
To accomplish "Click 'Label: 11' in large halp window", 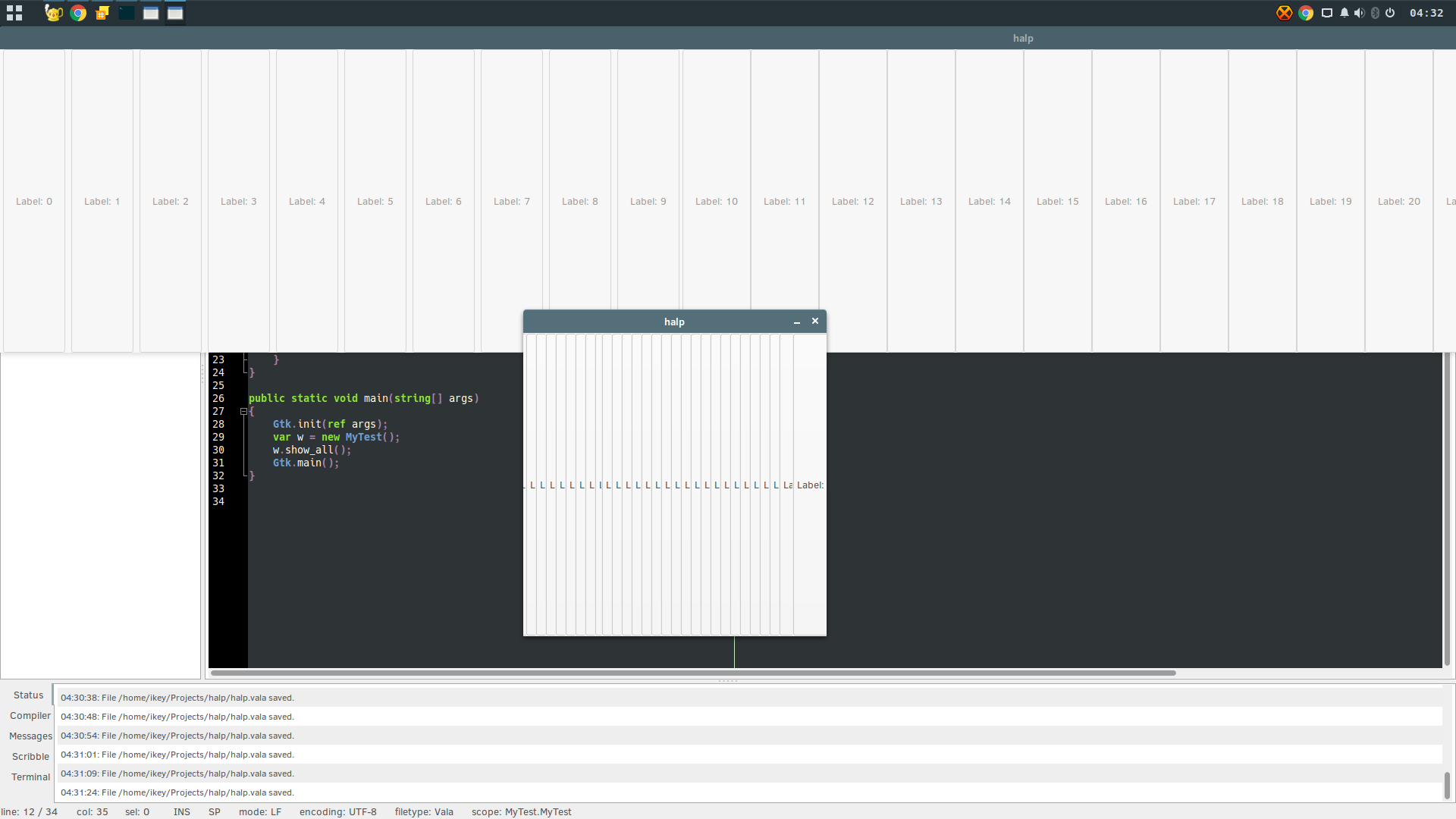I will (785, 202).
